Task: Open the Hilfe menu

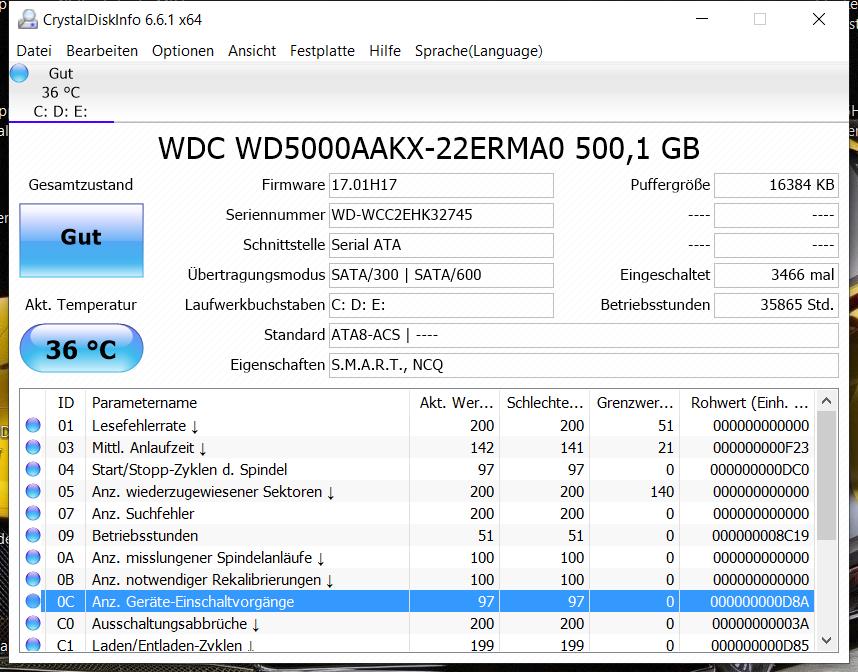Action: coord(385,51)
